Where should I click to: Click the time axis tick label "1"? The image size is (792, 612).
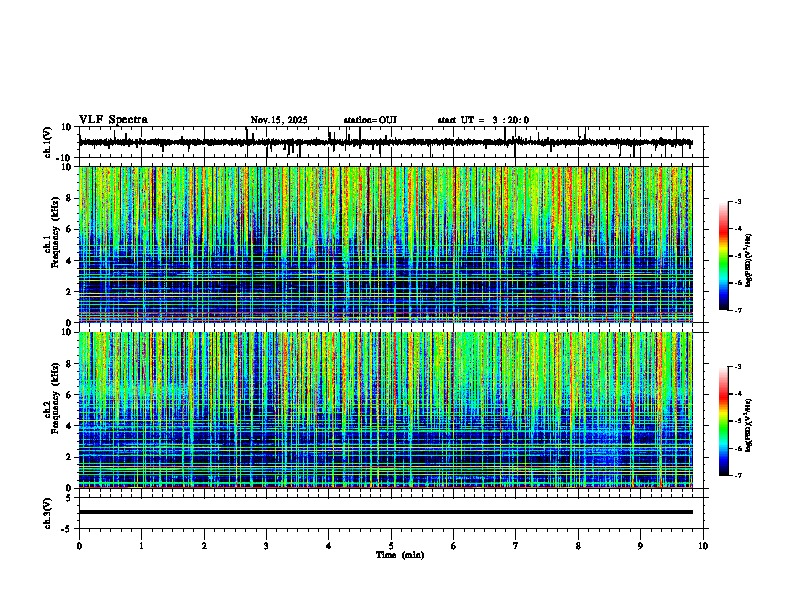click(x=141, y=546)
